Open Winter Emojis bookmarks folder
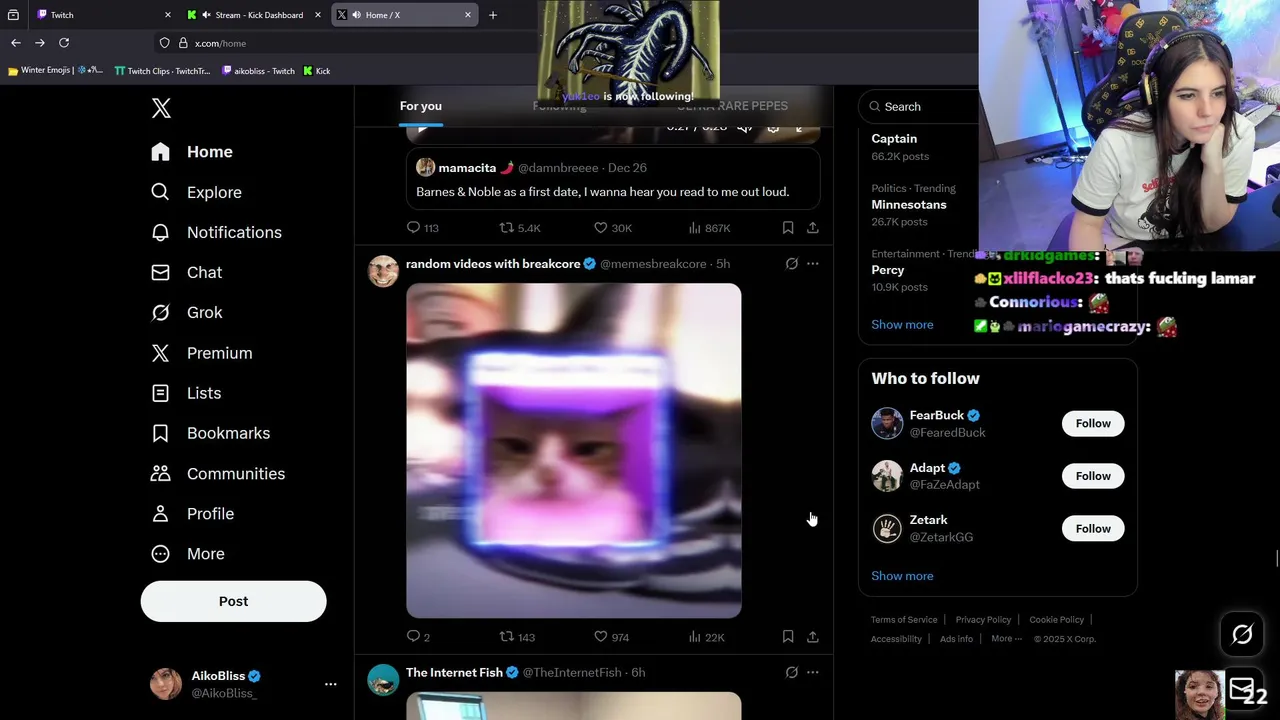The height and width of the screenshot is (720, 1280). tap(55, 71)
